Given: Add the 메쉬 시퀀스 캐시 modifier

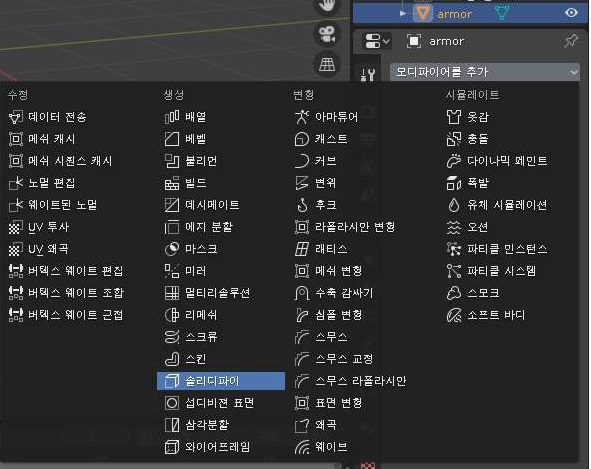Looking at the screenshot, I should (60, 161).
